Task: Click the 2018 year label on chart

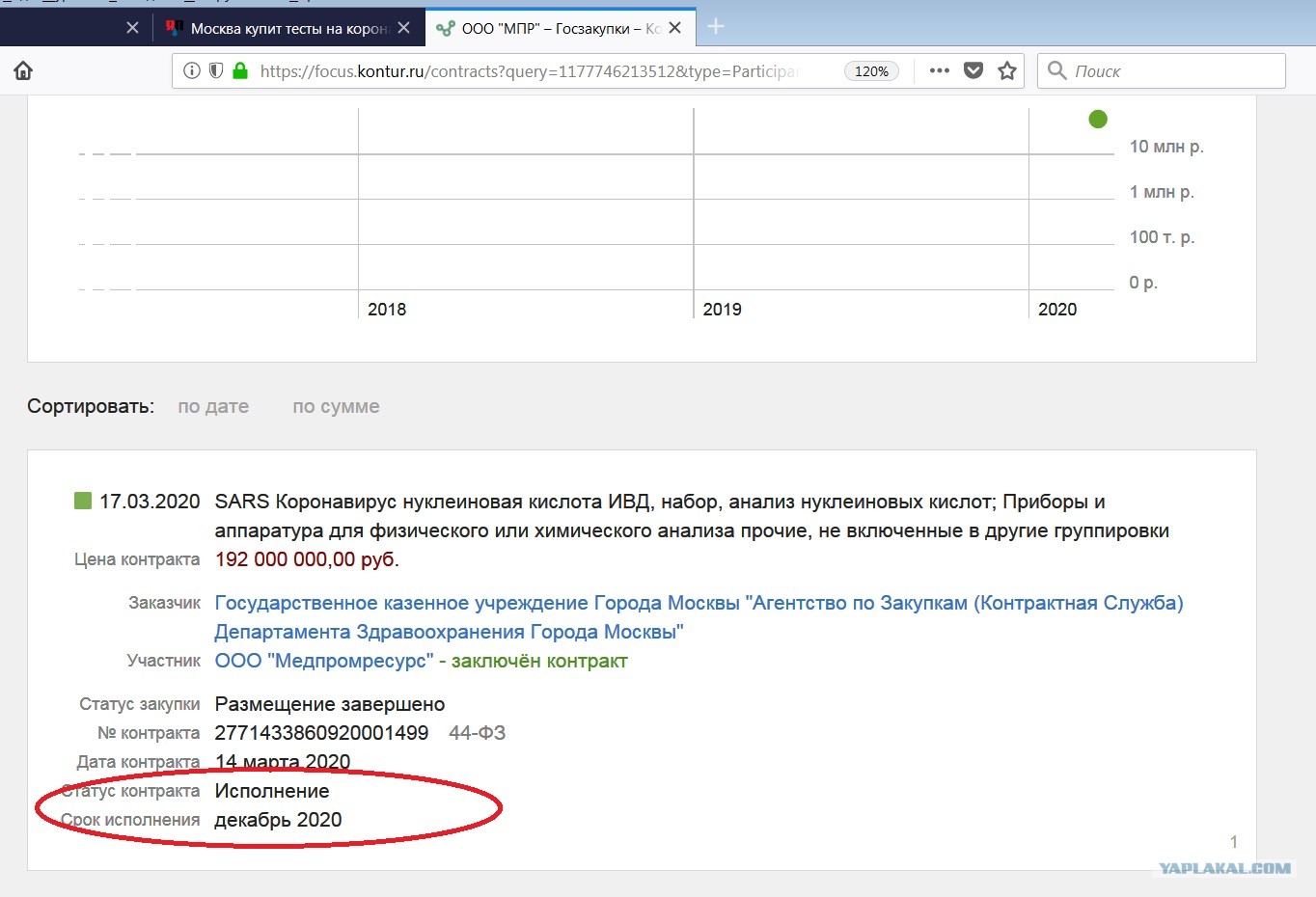Action: click(387, 309)
